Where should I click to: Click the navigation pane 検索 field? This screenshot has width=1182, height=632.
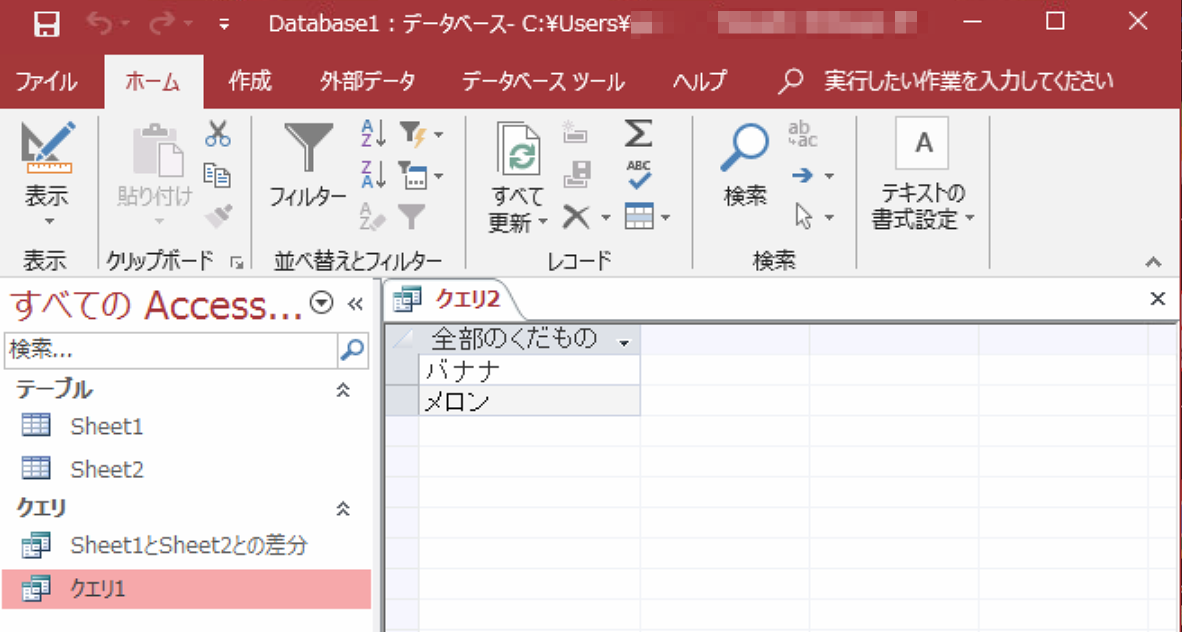(171, 349)
